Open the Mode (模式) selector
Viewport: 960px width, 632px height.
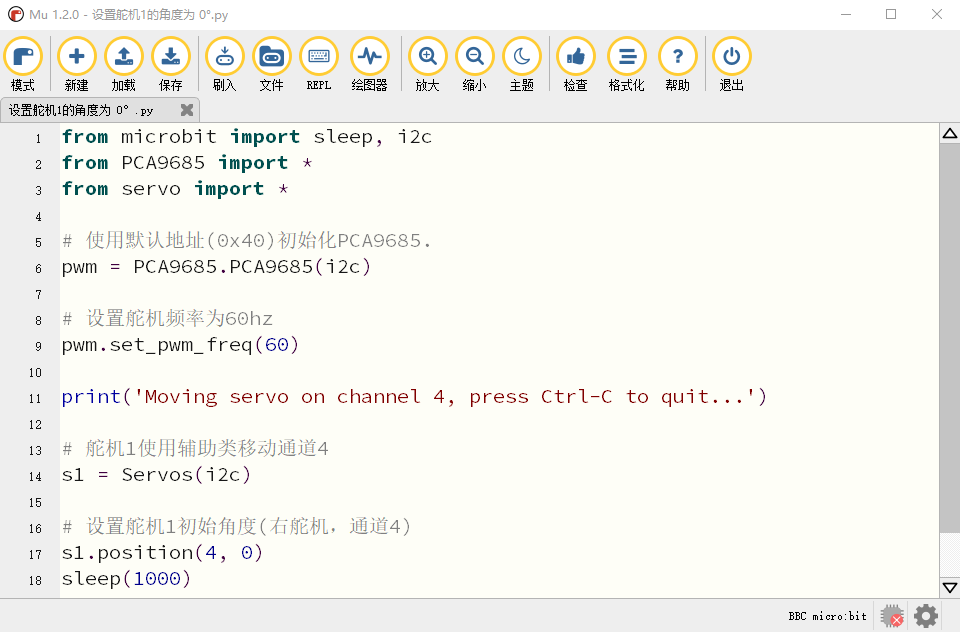pos(23,64)
